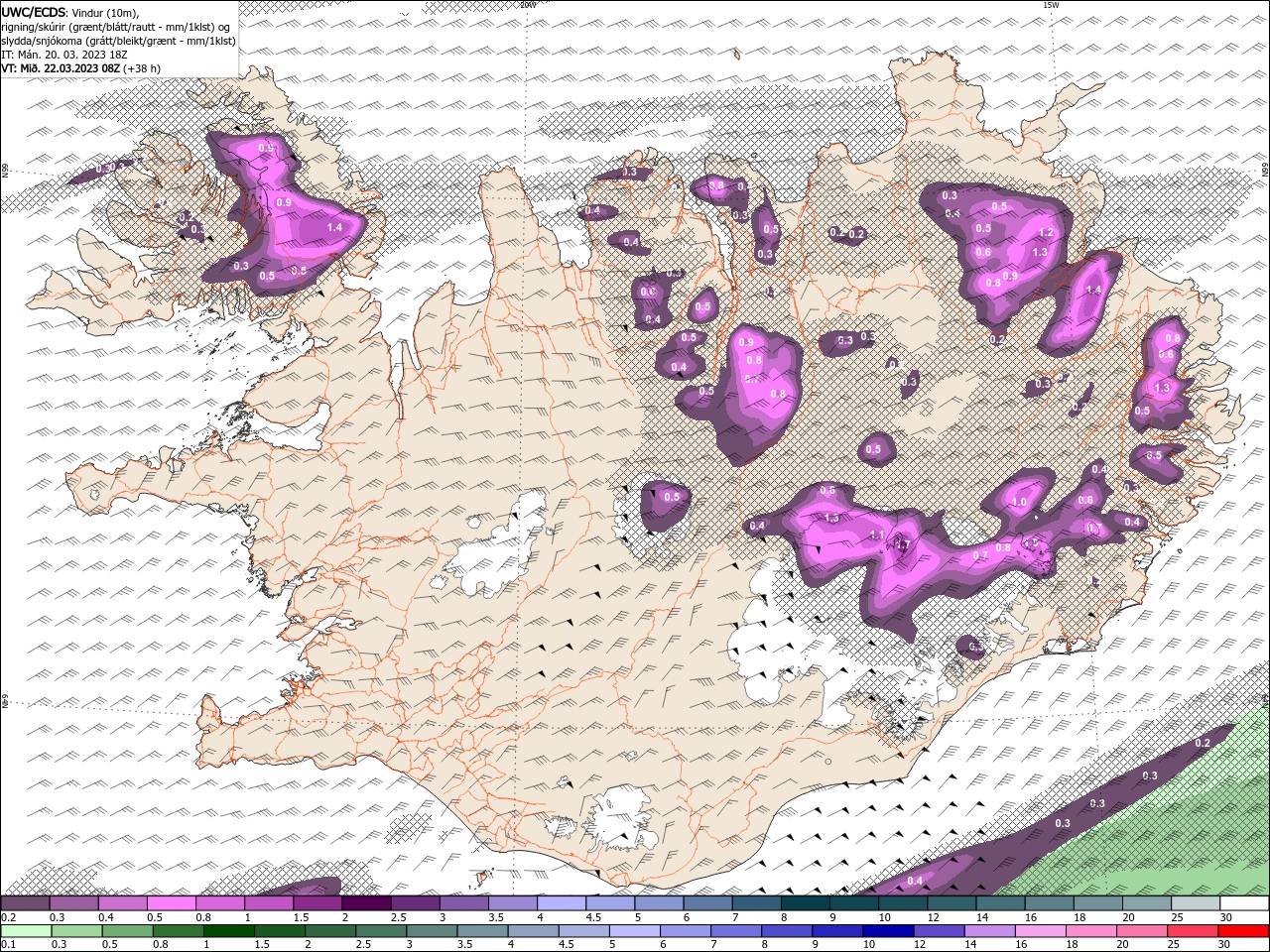
Task: Select the light lavender swatch between 4 and 4.5
Action: 561,903
